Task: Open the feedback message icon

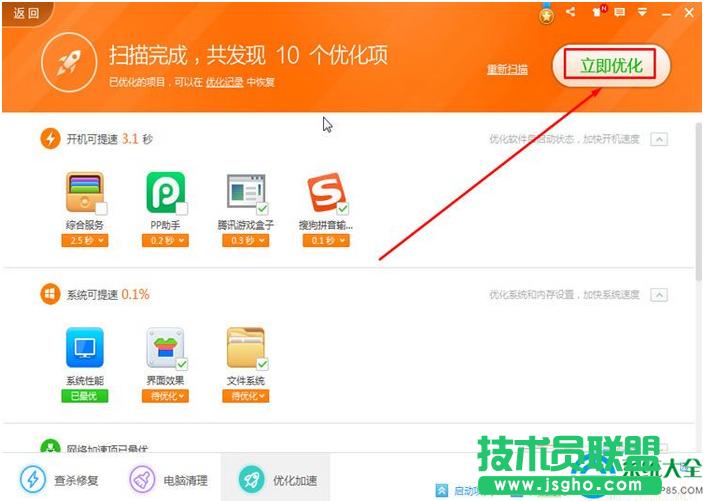Action: click(620, 12)
